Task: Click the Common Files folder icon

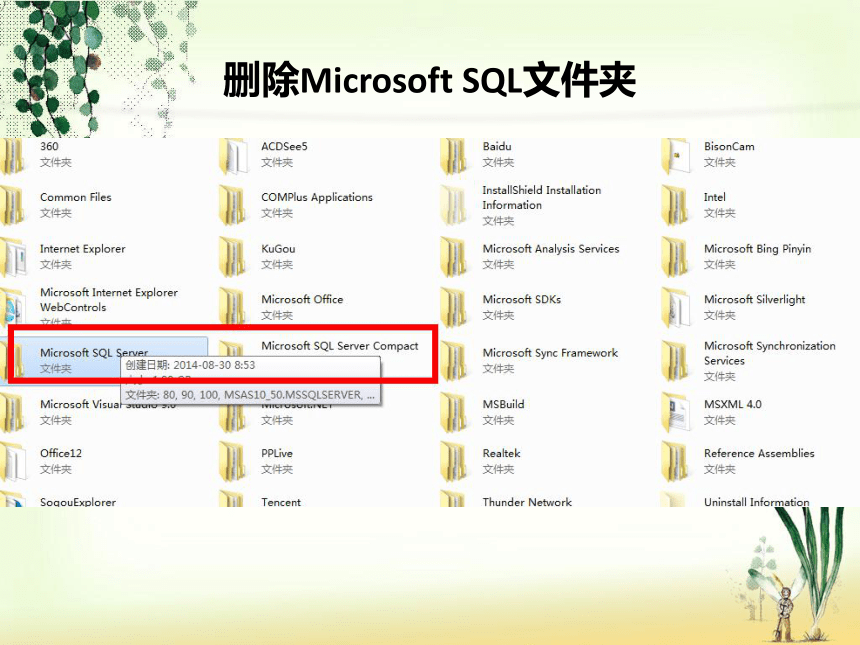Action: [12, 206]
